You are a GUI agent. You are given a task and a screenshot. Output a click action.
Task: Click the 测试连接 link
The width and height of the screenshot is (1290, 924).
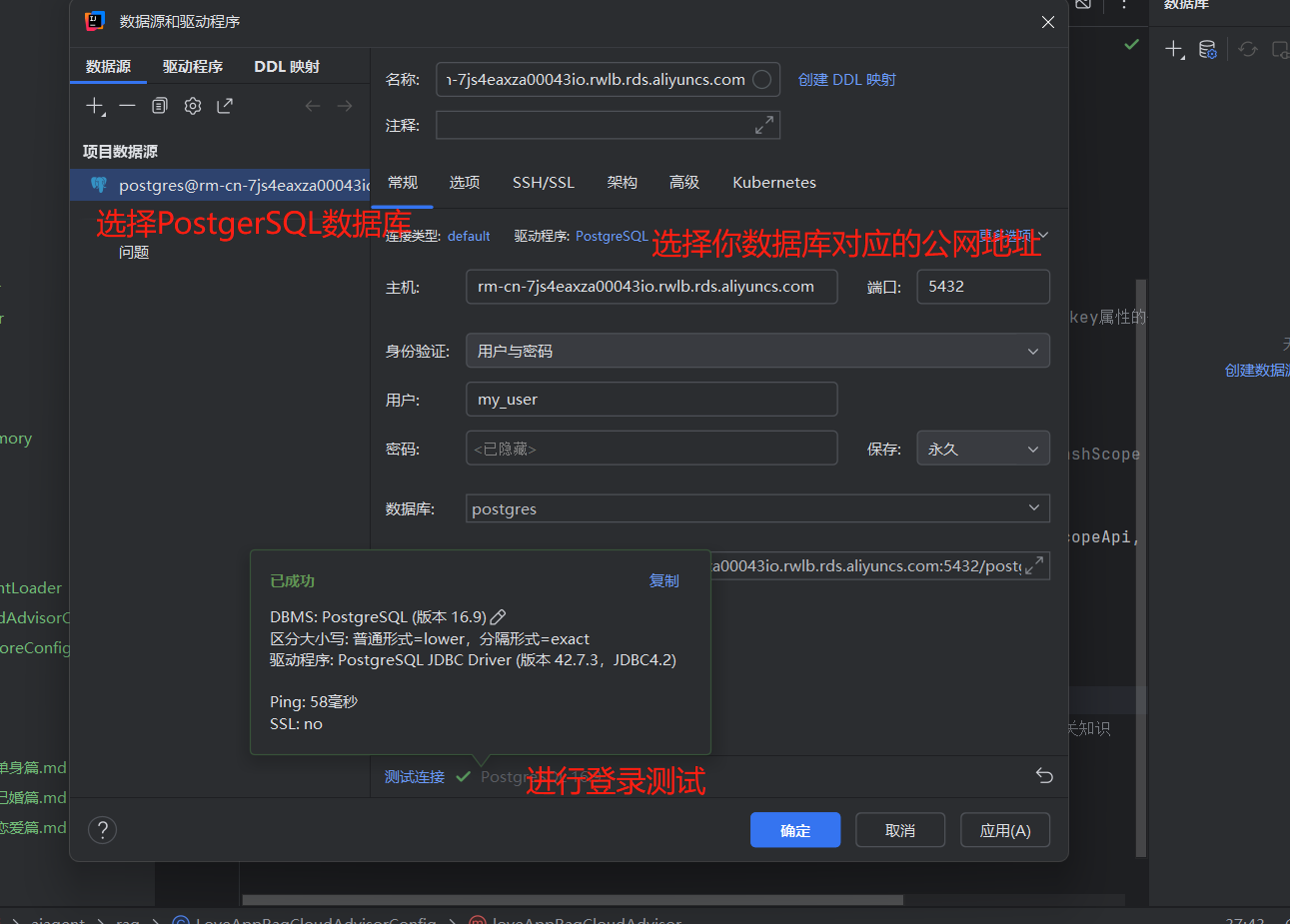tap(415, 777)
